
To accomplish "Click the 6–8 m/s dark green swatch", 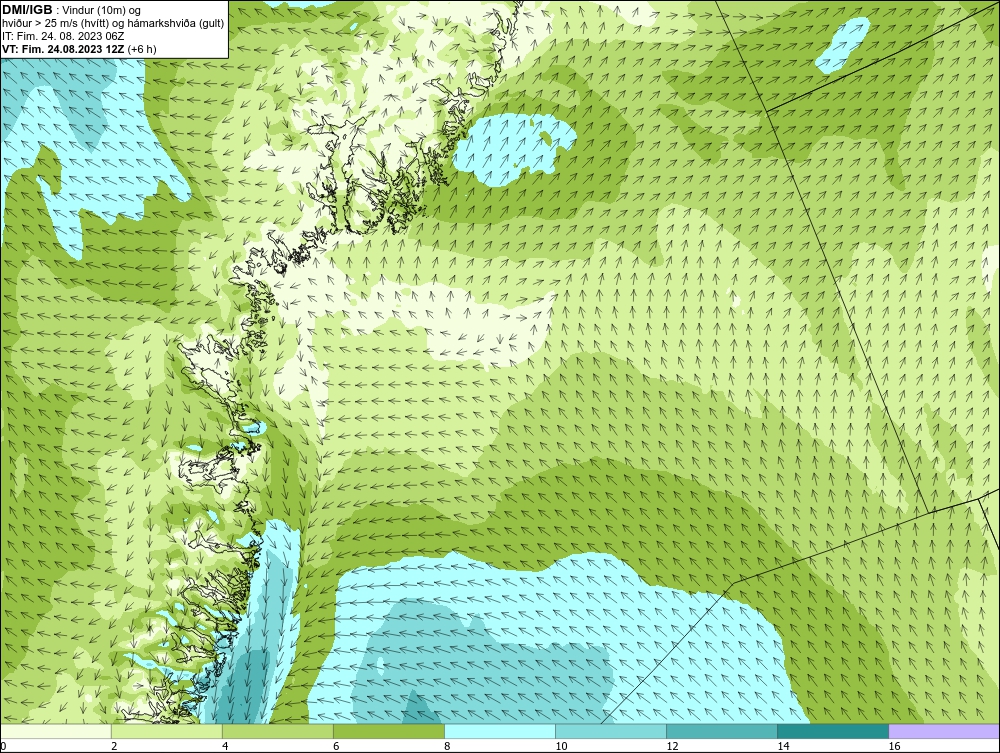I will coord(389,731).
